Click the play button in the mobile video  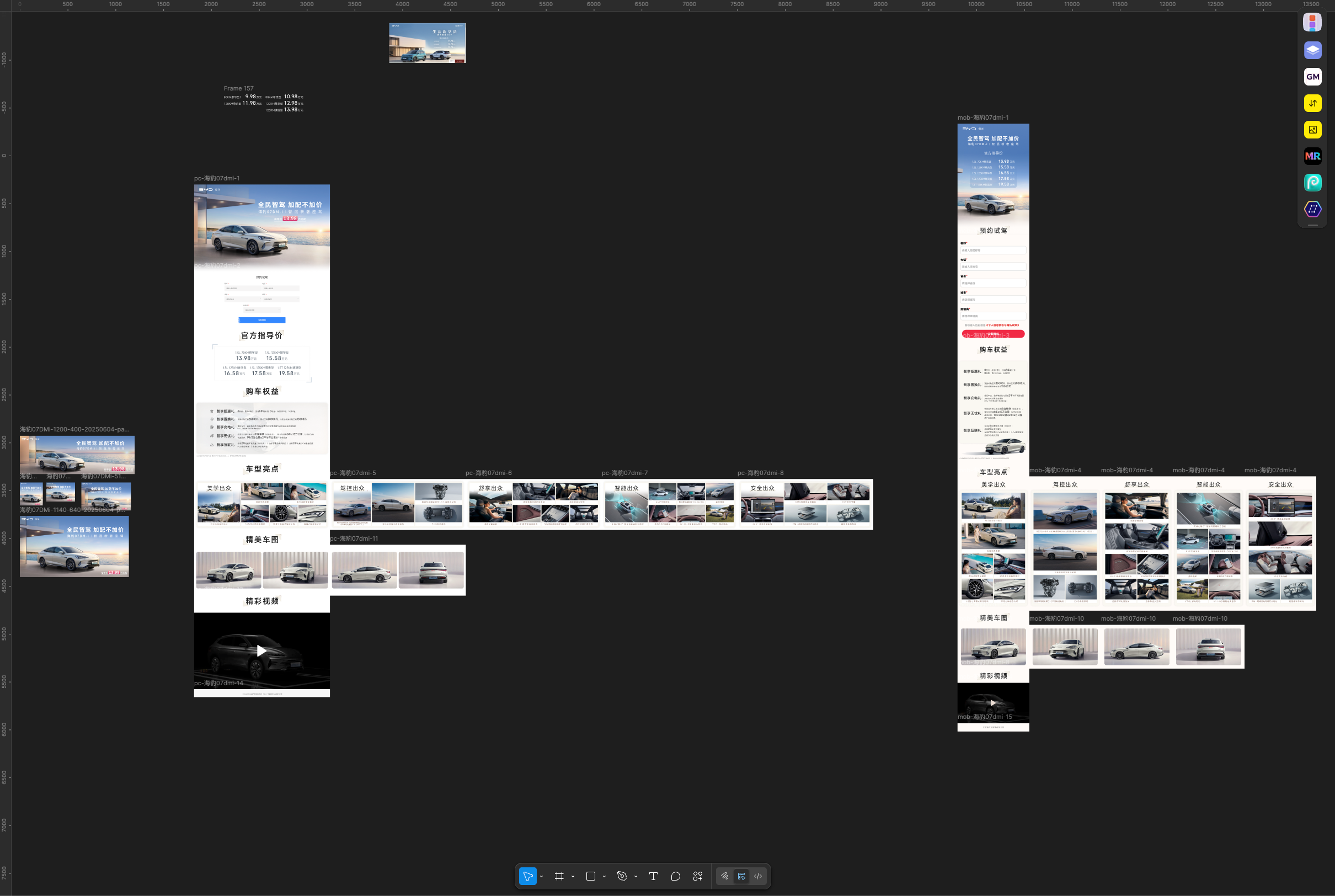coord(994,703)
